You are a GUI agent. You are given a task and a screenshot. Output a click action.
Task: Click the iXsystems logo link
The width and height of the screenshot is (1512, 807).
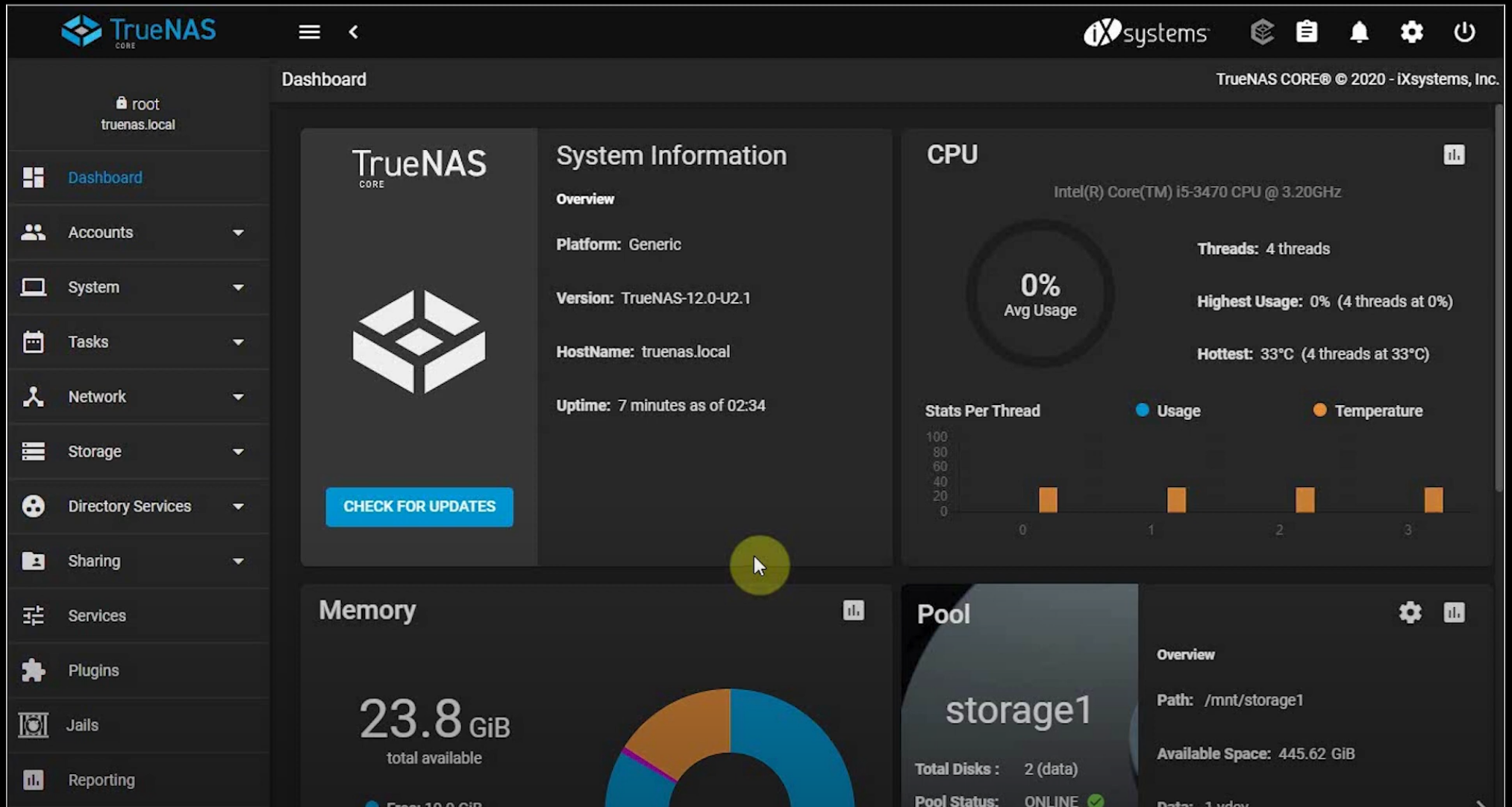(x=1146, y=33)
